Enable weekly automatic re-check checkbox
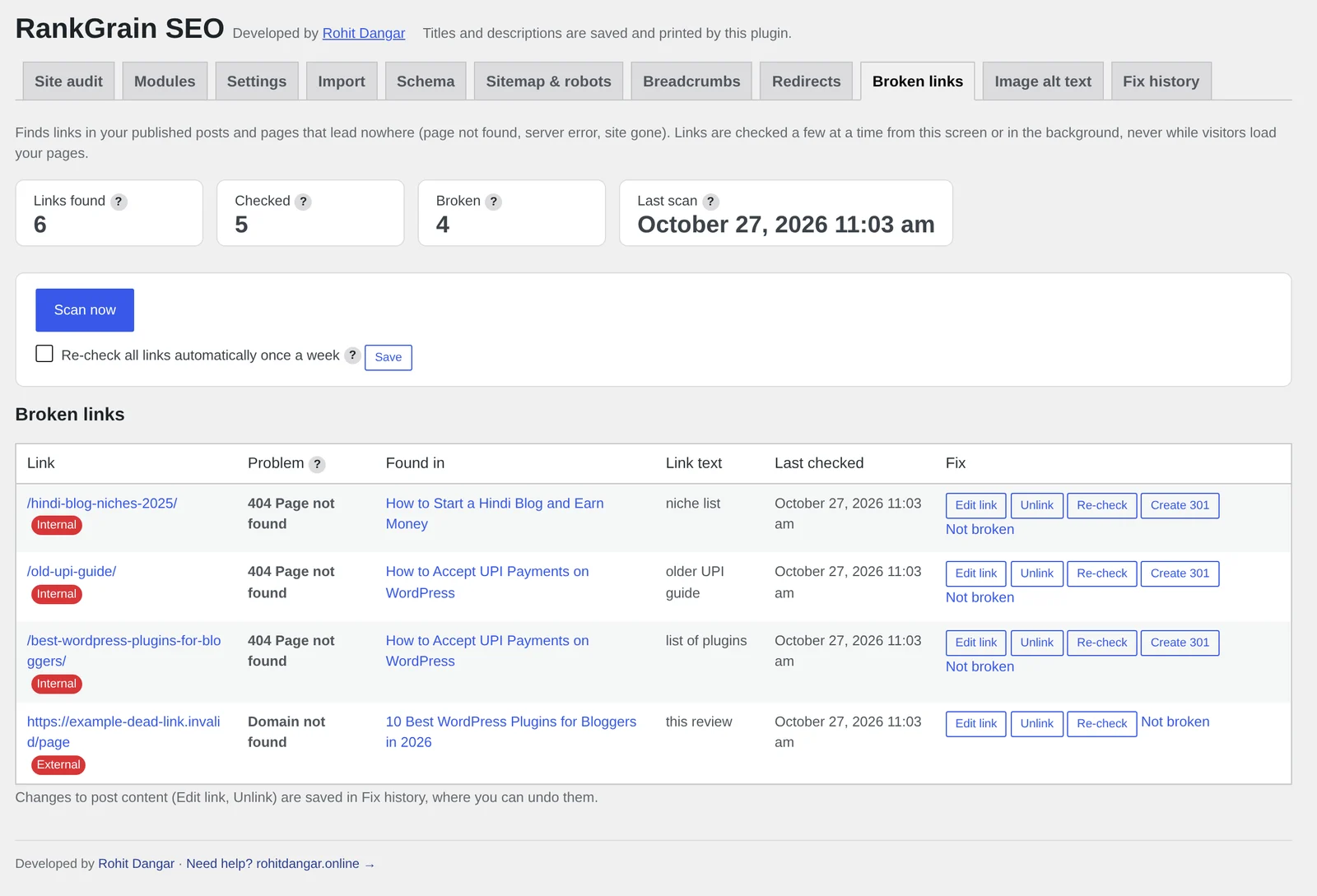The width and height of the screenshot is (1317, 896). [x=44, y=354]
